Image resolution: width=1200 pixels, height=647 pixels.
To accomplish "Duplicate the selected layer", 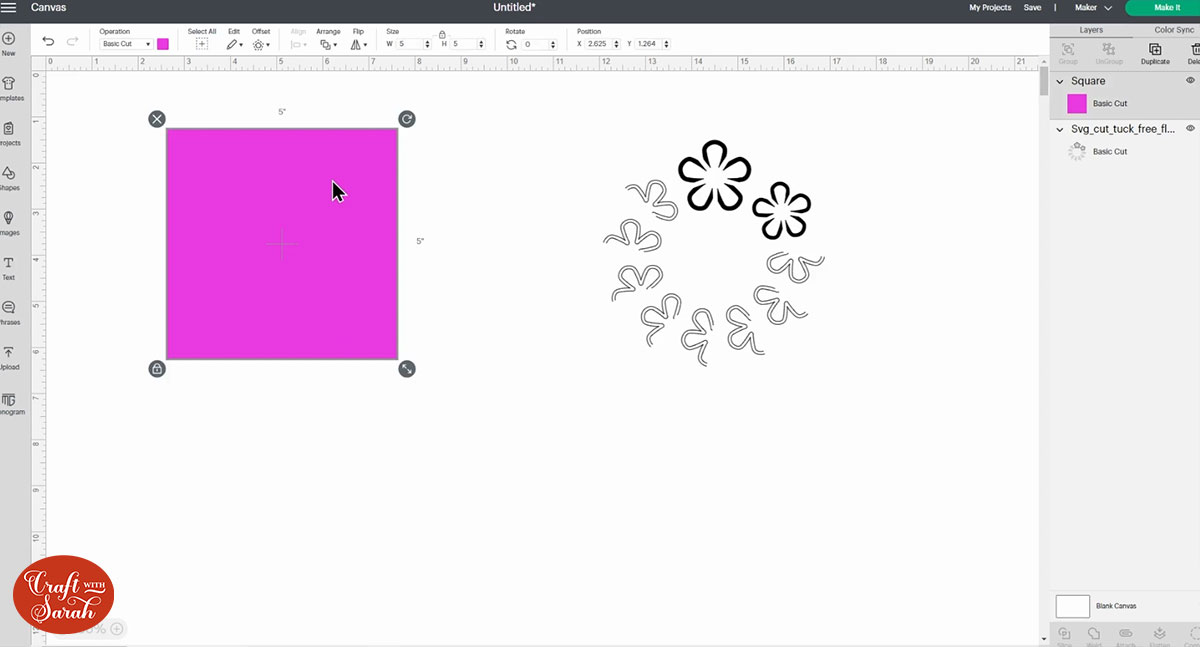I will 1155,55.
